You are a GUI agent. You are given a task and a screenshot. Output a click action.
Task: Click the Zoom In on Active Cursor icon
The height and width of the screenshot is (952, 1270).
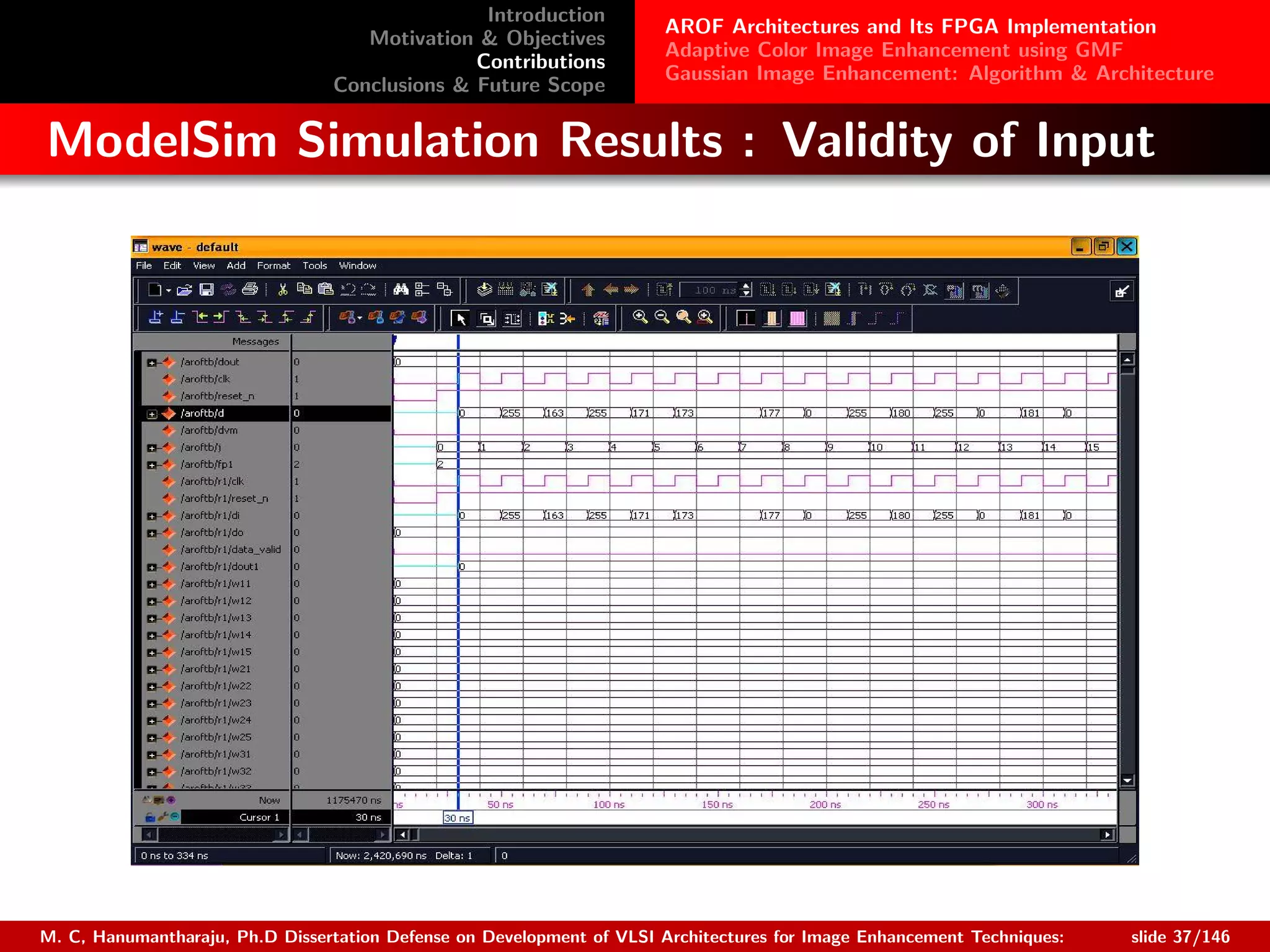pyautogui.click(x=705, y=317)
